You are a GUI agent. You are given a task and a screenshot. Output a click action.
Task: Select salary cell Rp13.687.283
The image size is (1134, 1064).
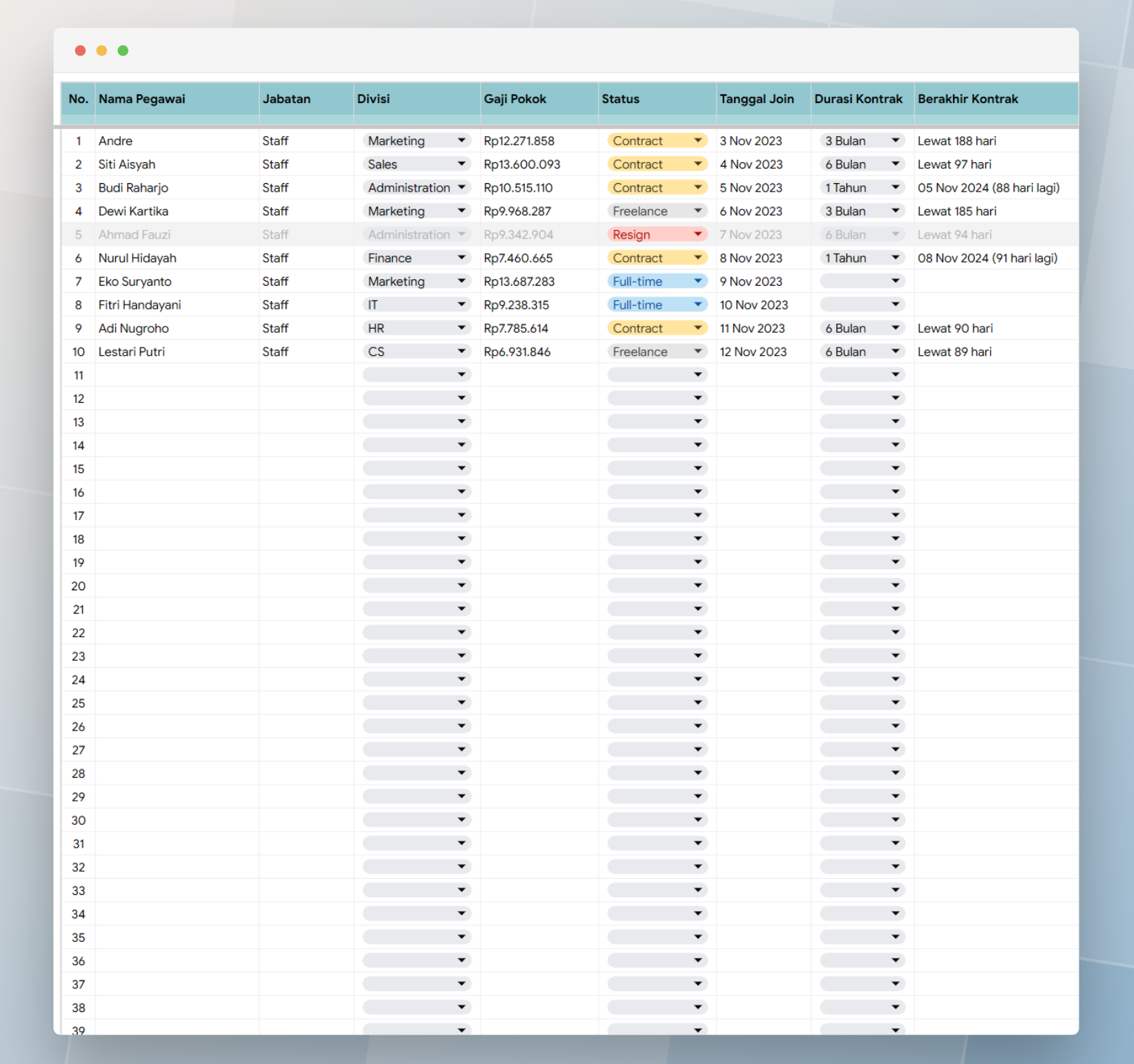[x=539, y=281]
